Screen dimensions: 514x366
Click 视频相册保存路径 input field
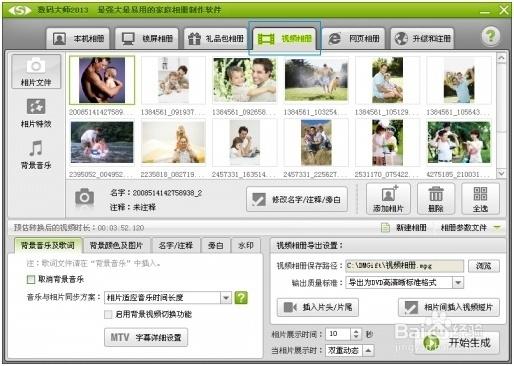[x=404, y=266]
